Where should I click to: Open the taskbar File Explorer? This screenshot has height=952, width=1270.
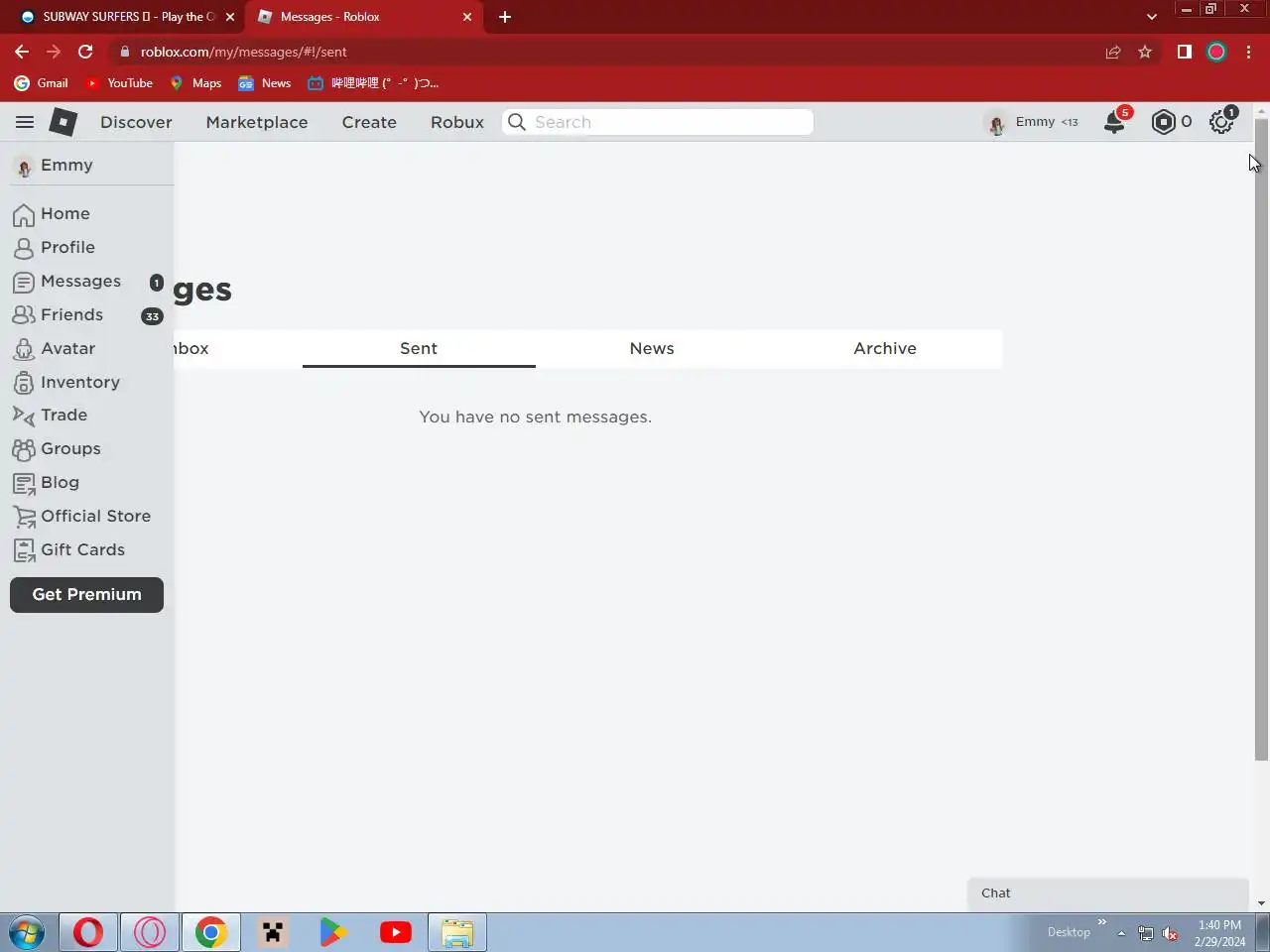(457, 933)
